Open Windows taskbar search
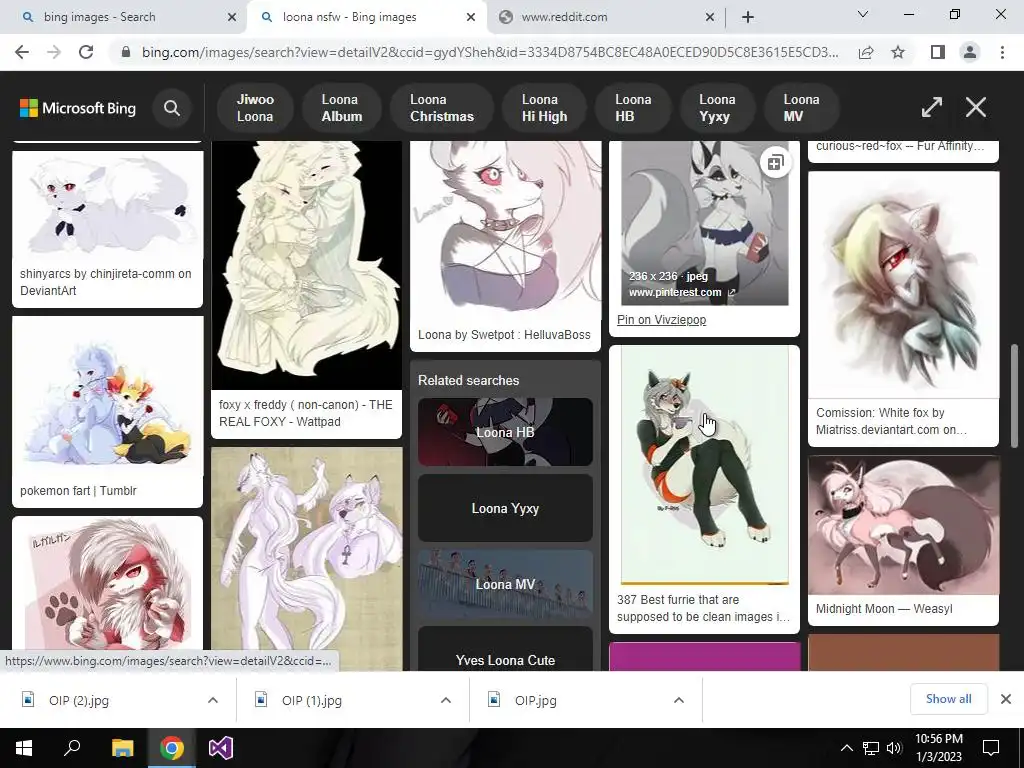 pos(72,748)
